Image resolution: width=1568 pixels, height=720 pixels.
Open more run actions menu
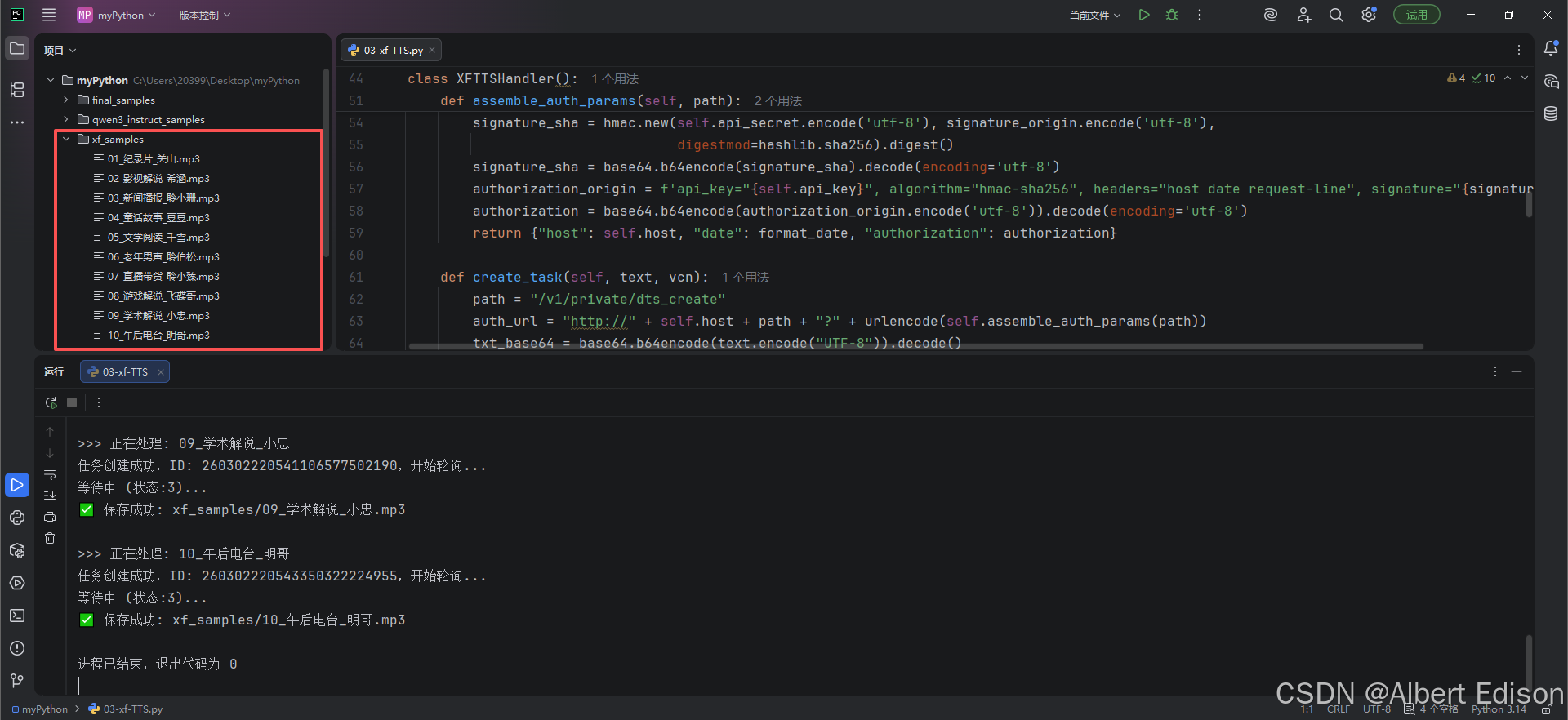[x=1200, y=15]
